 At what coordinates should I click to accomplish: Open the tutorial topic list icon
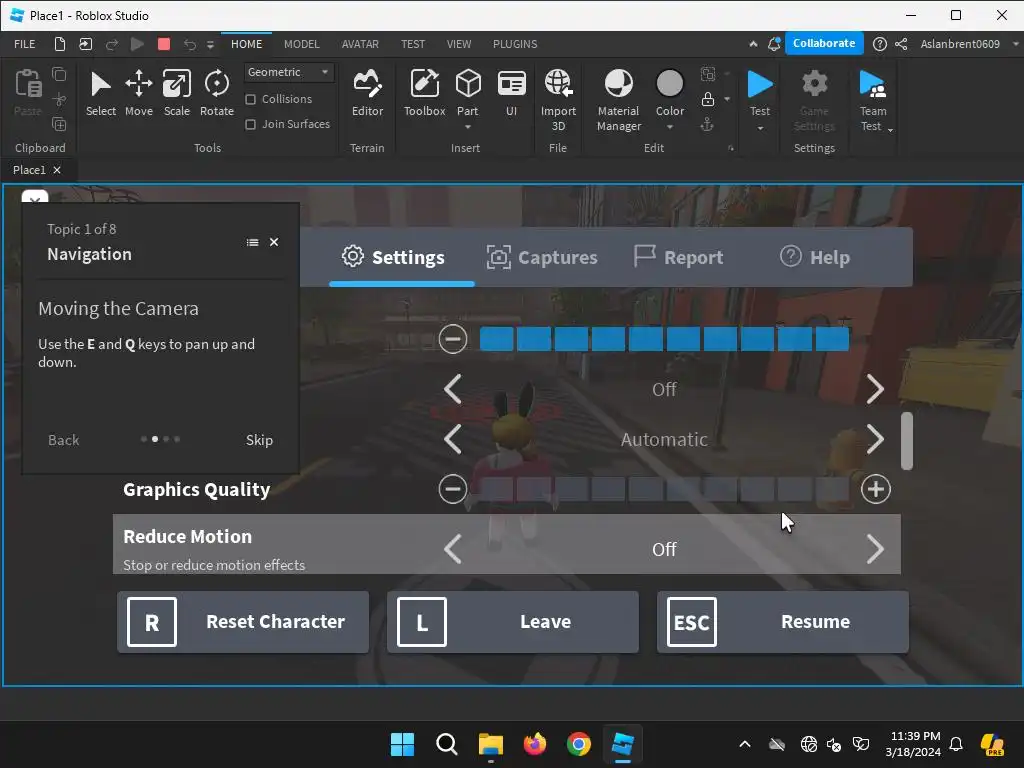click(x=252, y=242)
